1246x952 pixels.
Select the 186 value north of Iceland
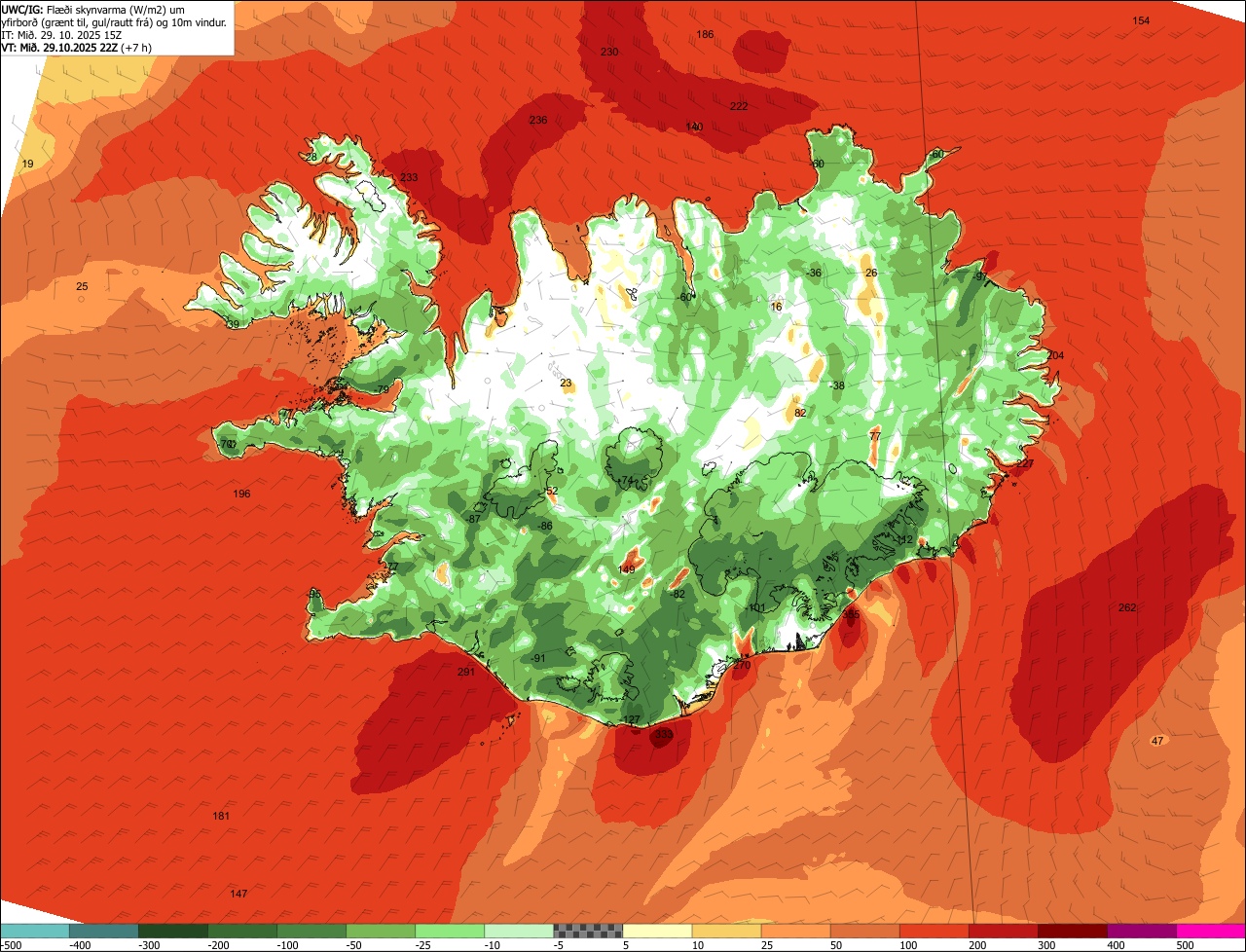(x=705, y=35)
